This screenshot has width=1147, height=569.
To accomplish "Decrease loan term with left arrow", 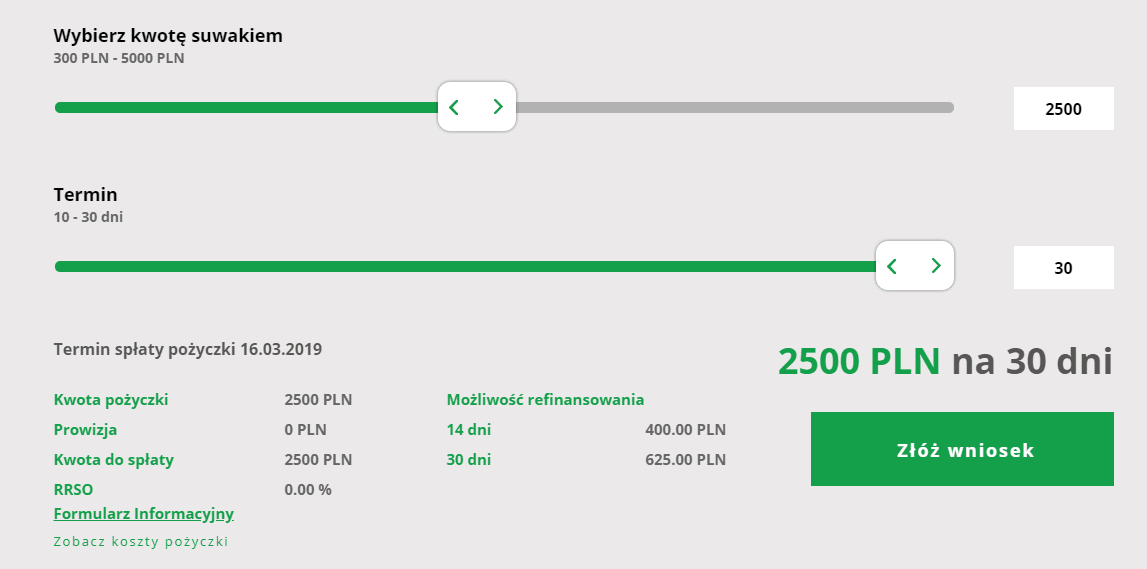I will (x=892, y=266).
